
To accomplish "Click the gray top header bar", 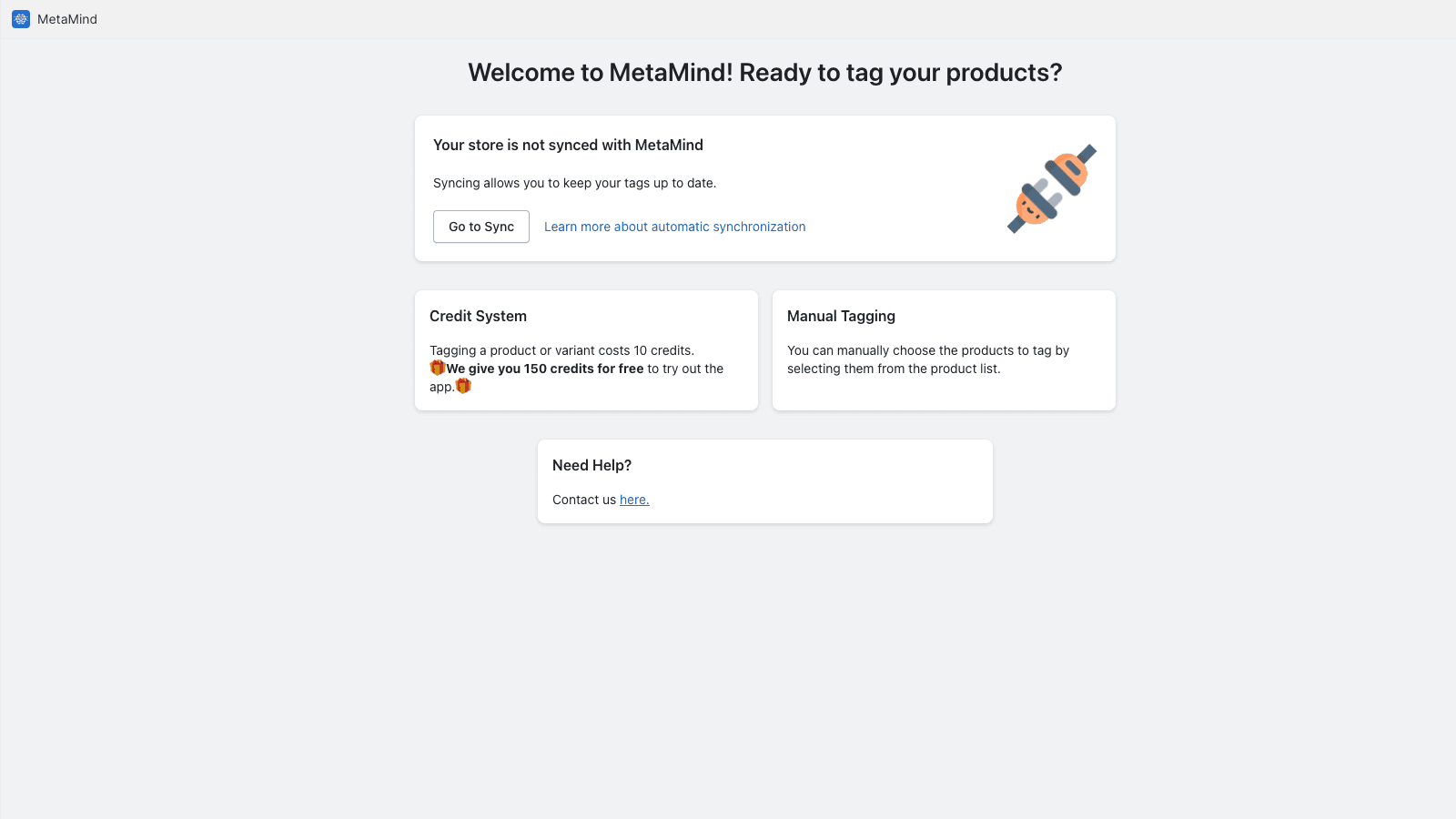I will [728, 18].
